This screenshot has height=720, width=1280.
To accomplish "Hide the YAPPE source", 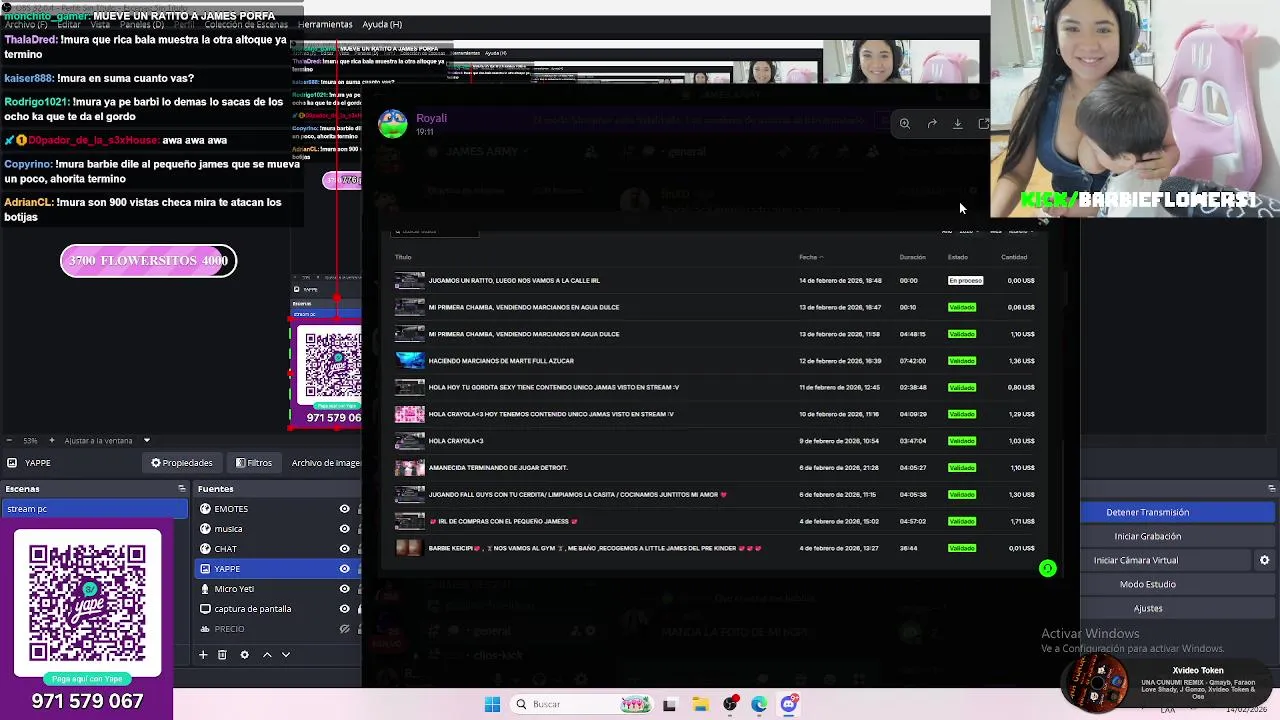I will 344,569.
